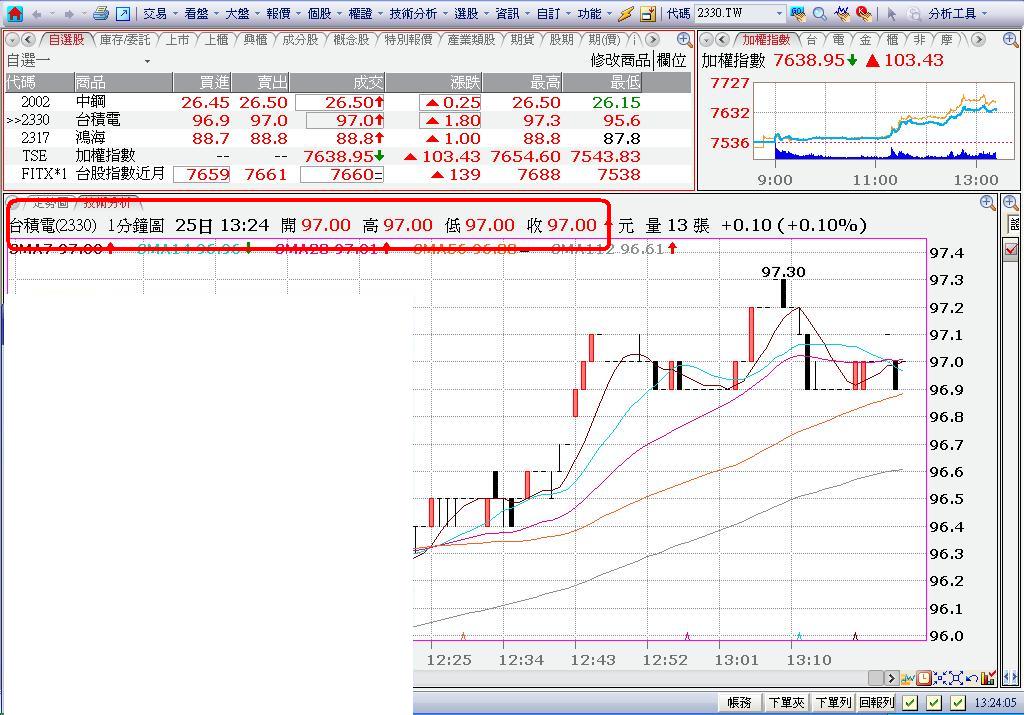
Task: Toggle the green checkbox next to 回報列
Action: point(910,703)
